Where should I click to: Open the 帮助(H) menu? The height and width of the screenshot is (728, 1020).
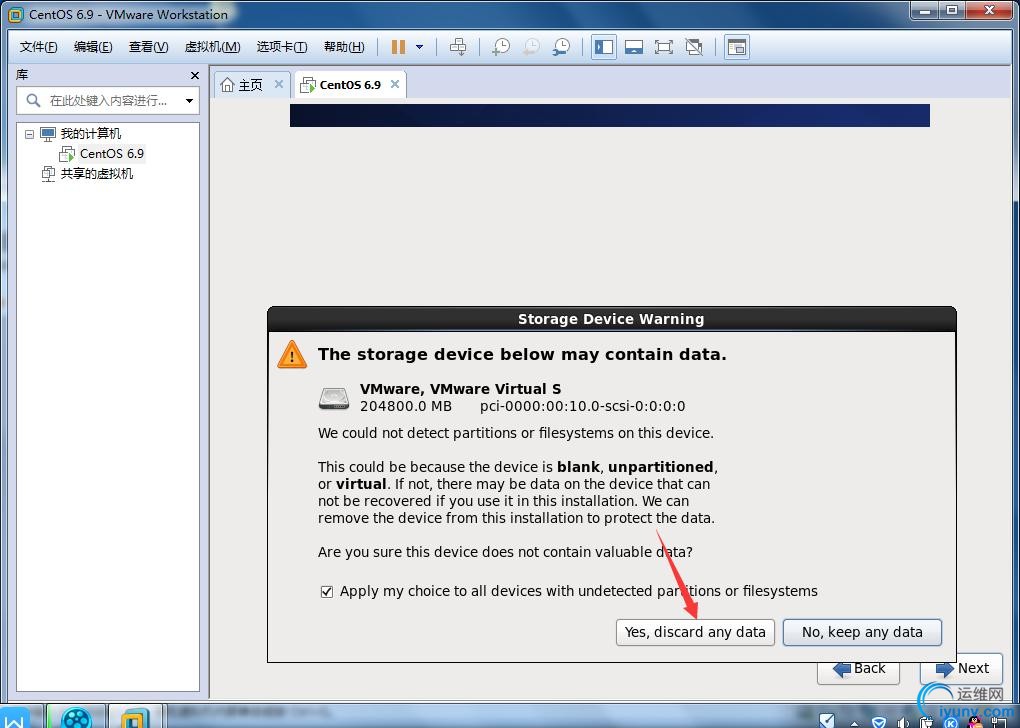(x=344, y=47)
